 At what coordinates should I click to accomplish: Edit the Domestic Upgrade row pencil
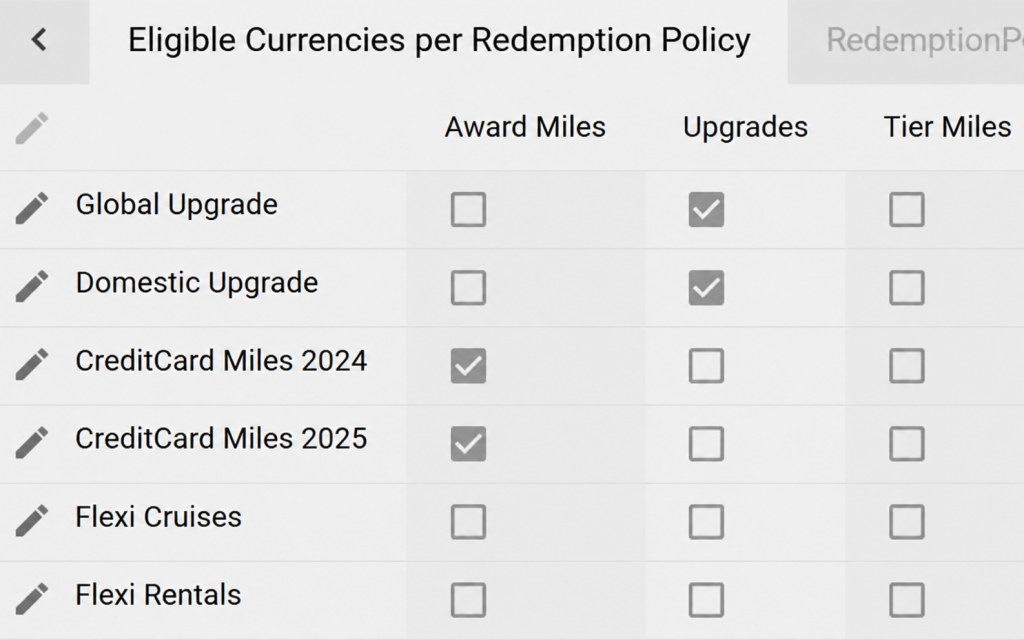(x=32, y=286)
